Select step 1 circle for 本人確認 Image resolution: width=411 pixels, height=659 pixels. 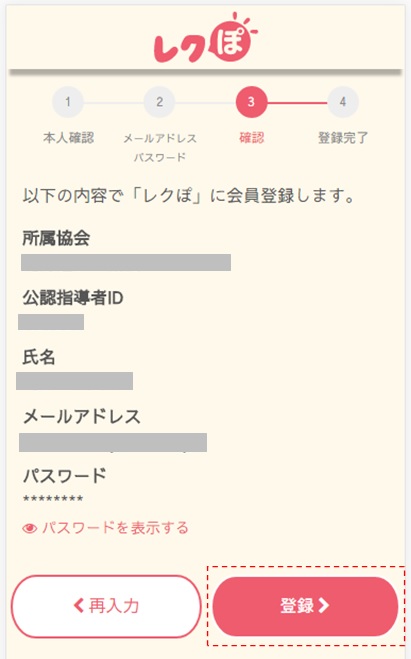click(68, 102)
